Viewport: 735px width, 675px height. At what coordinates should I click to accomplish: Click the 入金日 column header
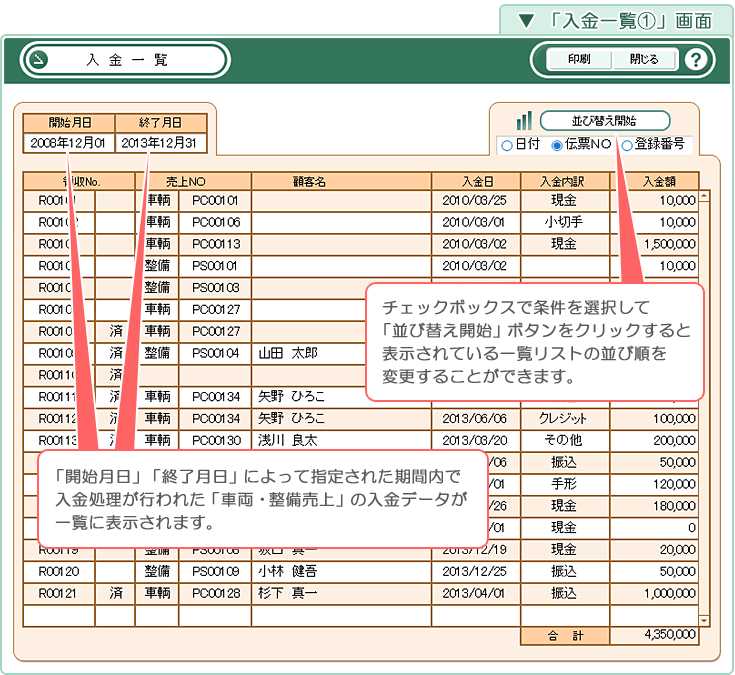[476, 181]
